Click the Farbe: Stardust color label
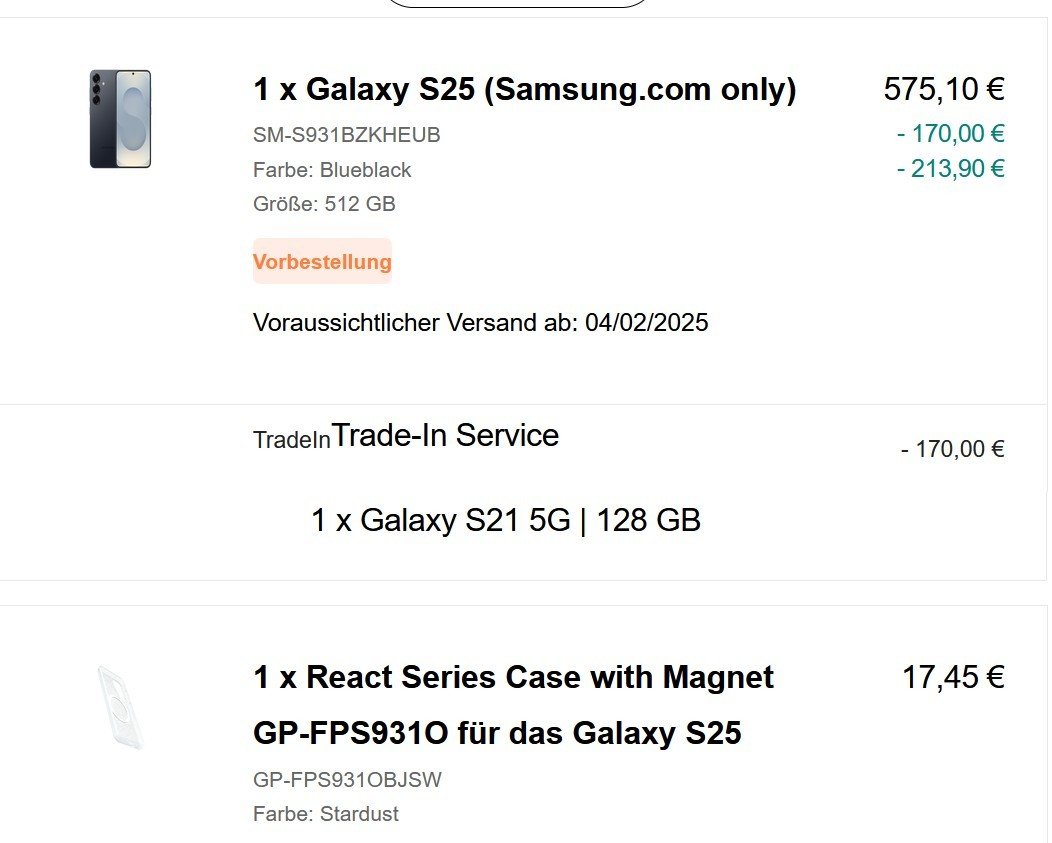 coord(326,814)
